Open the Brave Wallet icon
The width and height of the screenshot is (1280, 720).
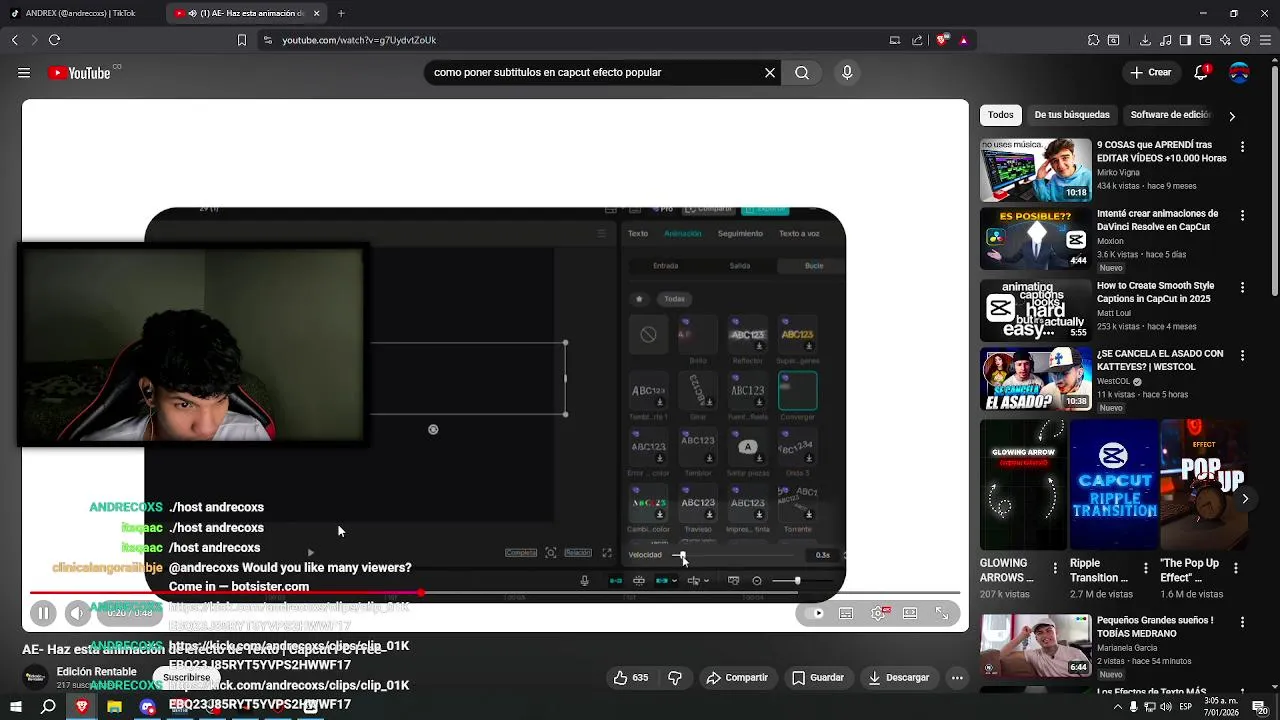(1205, 40)
